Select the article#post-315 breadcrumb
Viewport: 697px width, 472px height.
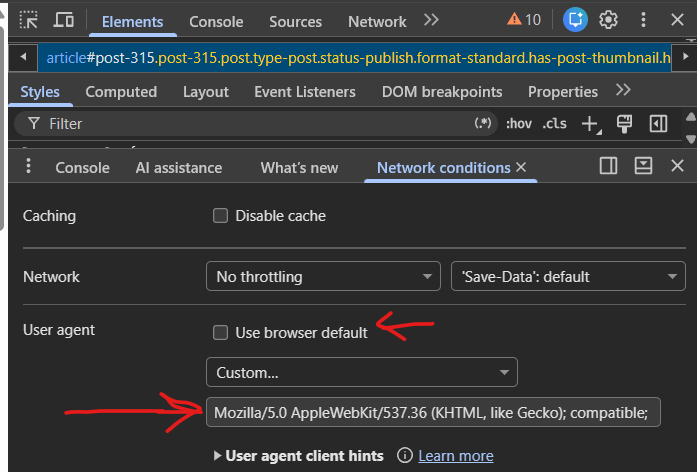point(355,57)
